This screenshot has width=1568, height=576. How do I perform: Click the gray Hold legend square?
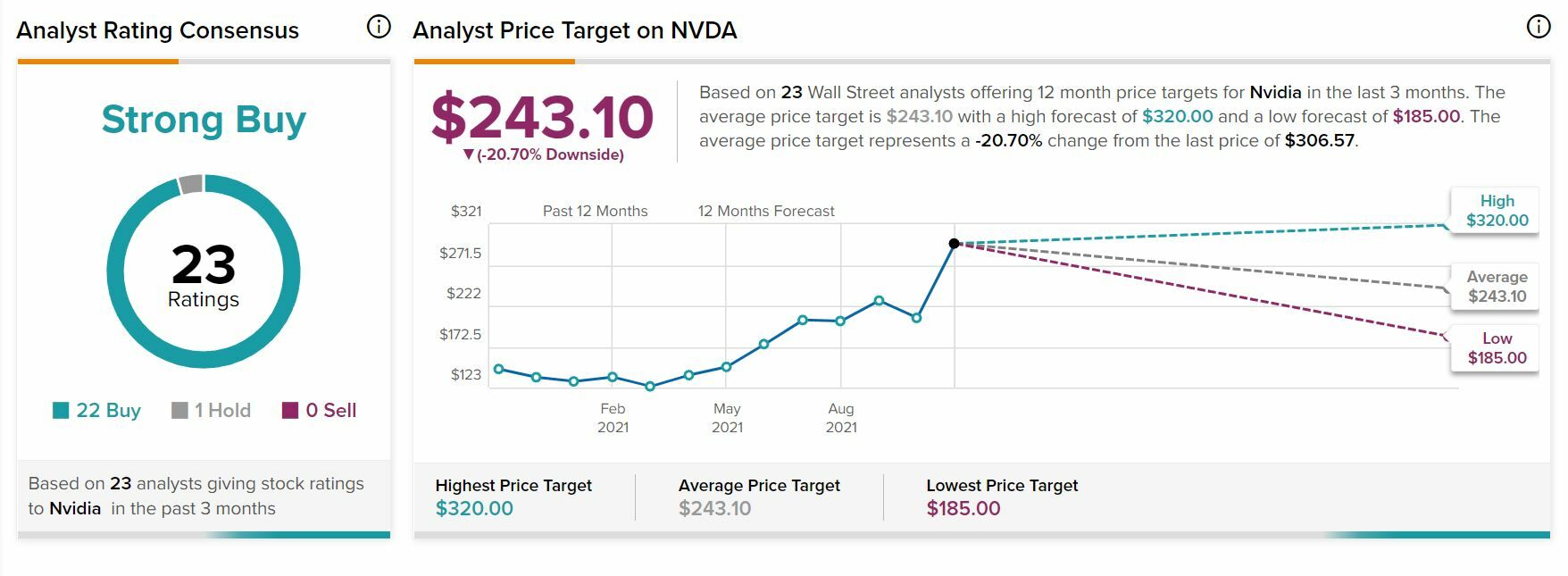point(179,410)
